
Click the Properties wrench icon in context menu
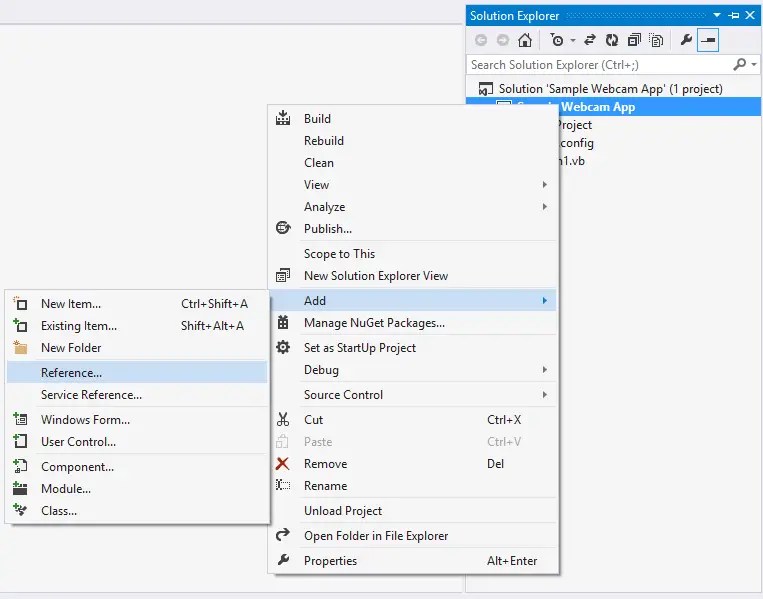[x=283, y=560]
